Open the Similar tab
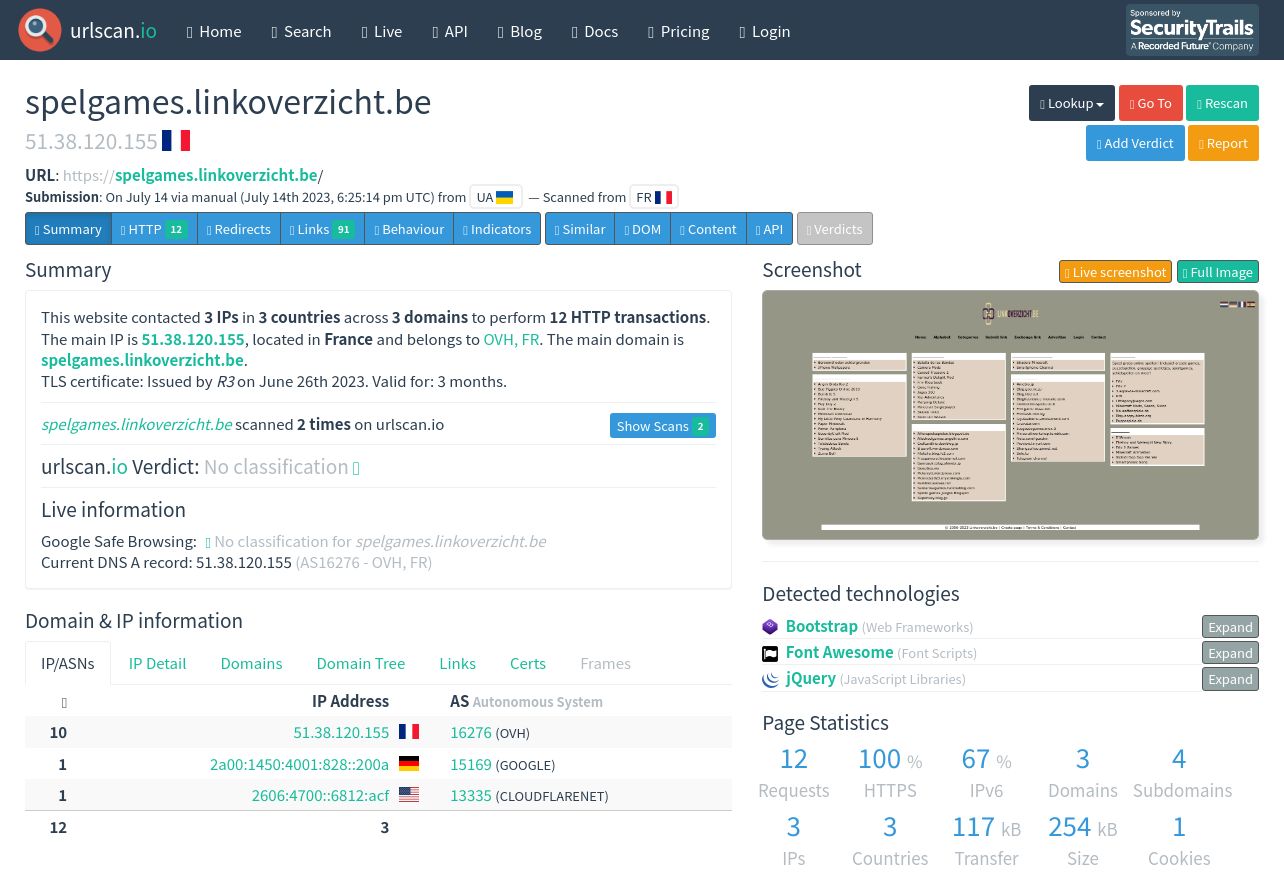Viewport: 1284px width, 879px height. click(x=580, y=228)
